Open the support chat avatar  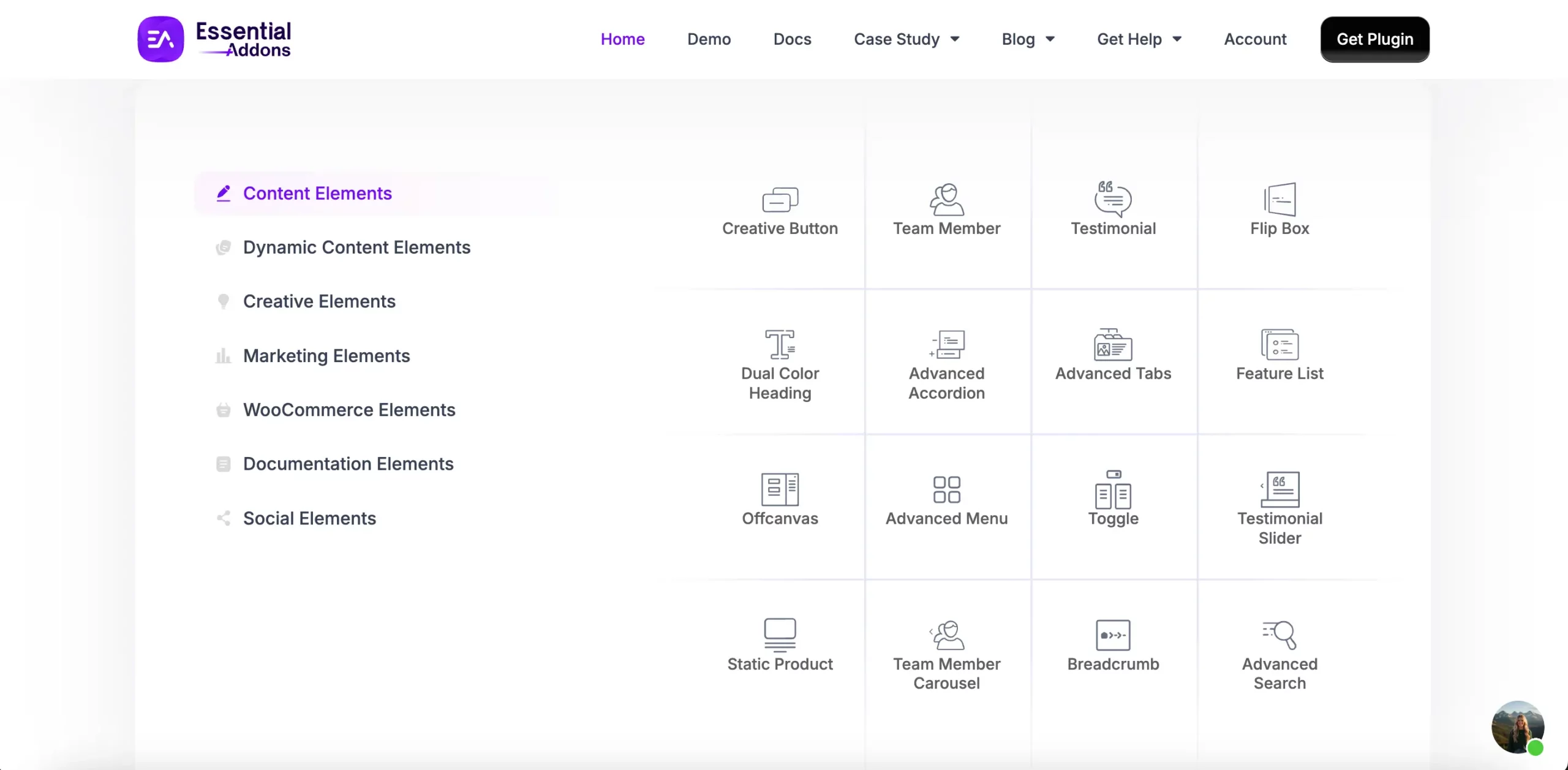pos(1518,728)
